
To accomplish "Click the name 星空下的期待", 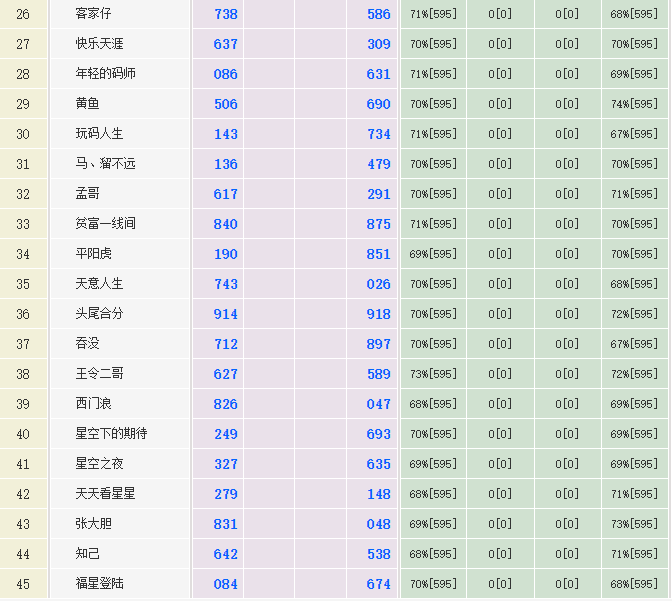I will coord(112,434).
